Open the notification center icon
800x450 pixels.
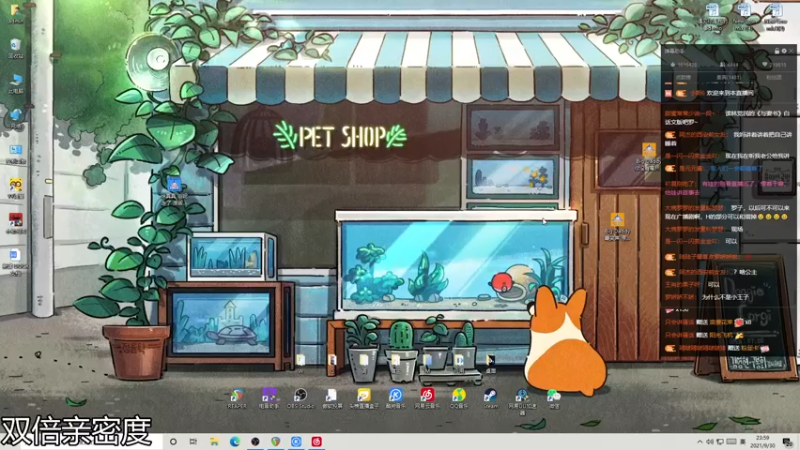point(787,441)
